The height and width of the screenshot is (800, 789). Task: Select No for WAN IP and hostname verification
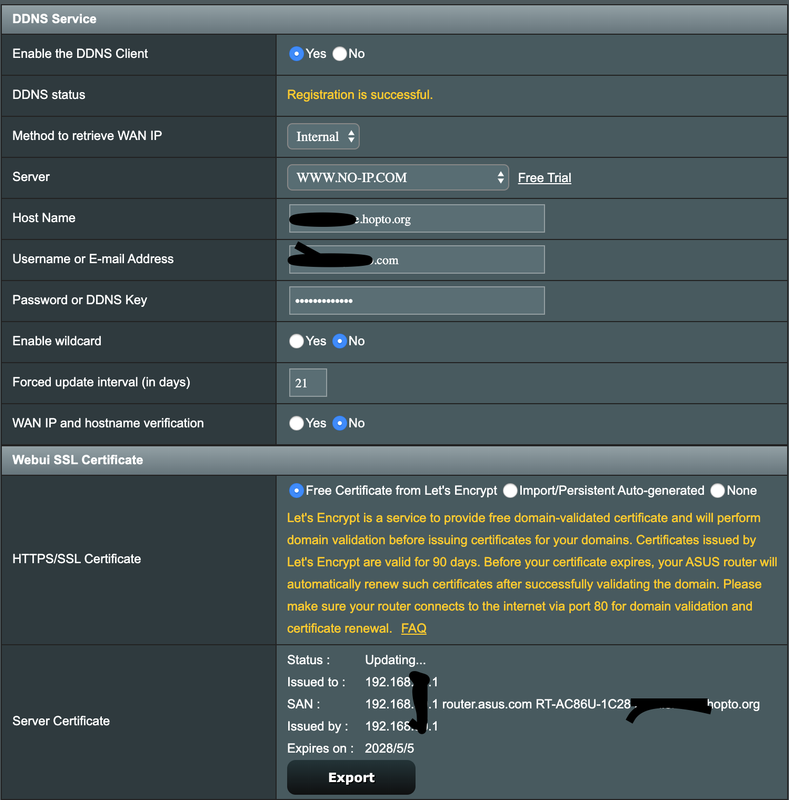339,423
